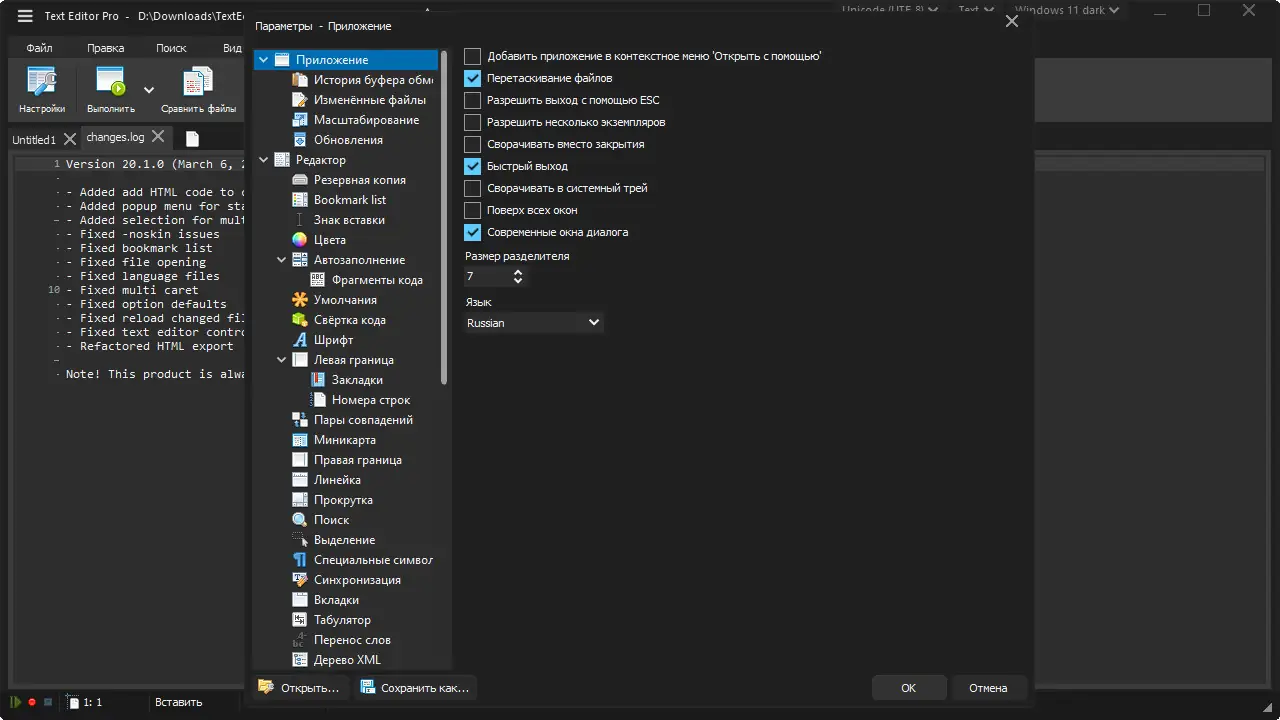Switch to the changes.log tab
This screenshot has width=1280, height=720.
tap(115, 137)
